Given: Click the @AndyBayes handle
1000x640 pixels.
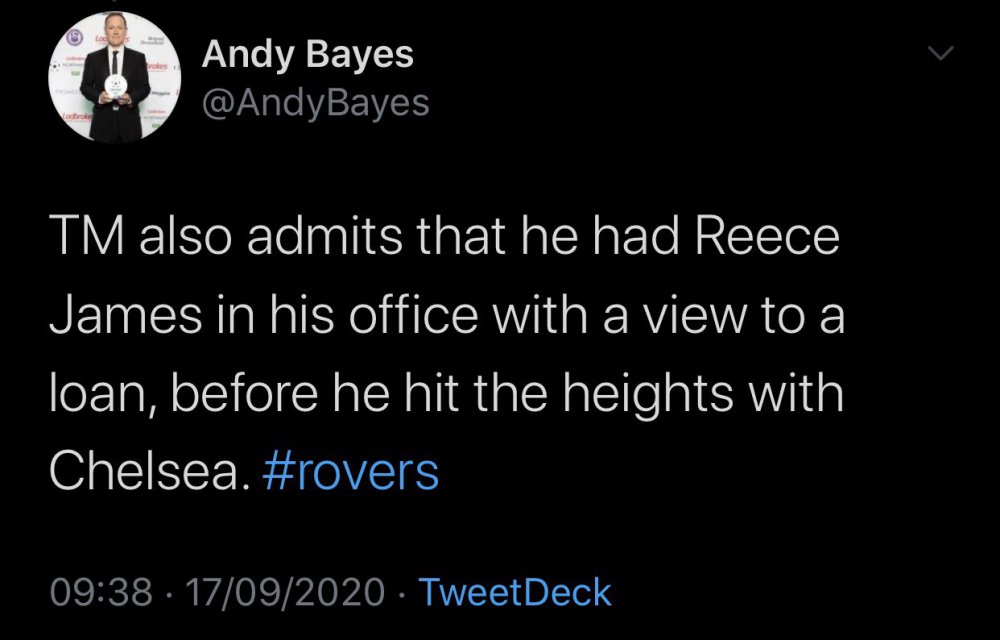Looking at the screenshot, I should click(x=315, y=102).
